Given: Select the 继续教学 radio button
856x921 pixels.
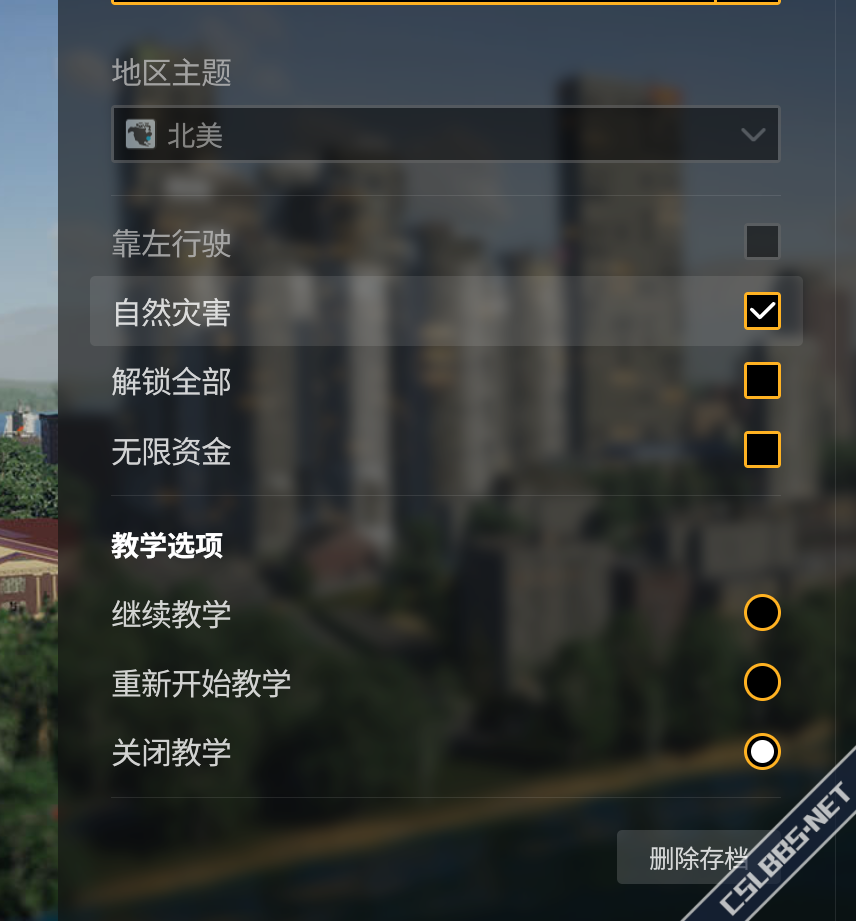Looking at the screenshot, I should click(762, 613).
